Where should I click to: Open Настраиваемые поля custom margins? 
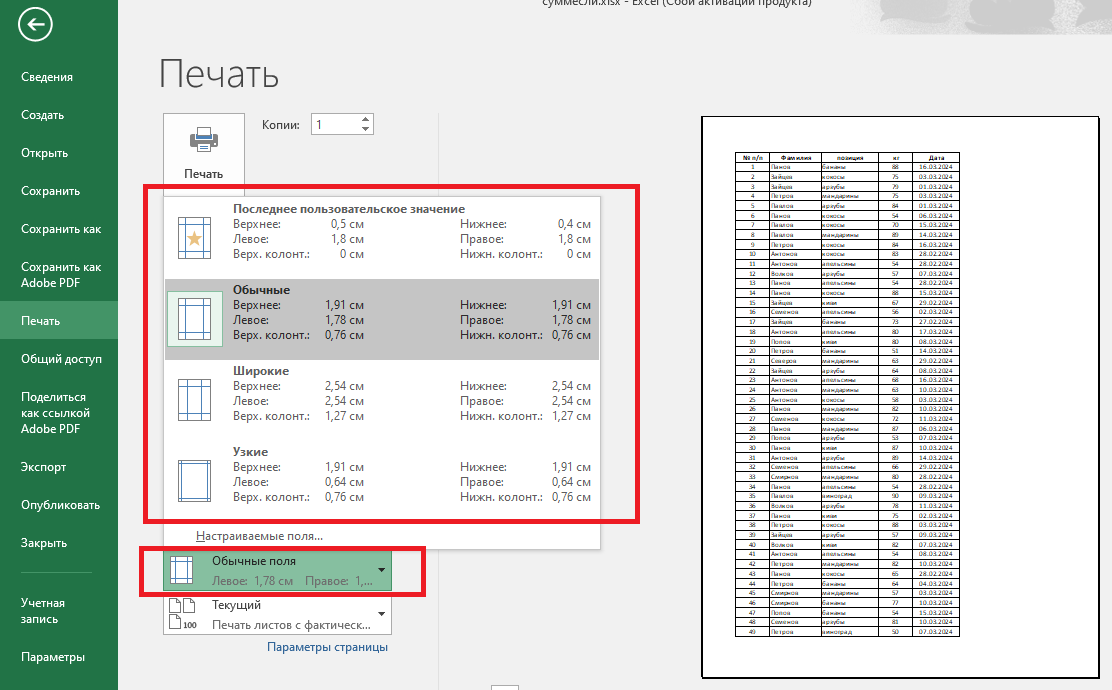pyautogui.click(x=259, y=536)
